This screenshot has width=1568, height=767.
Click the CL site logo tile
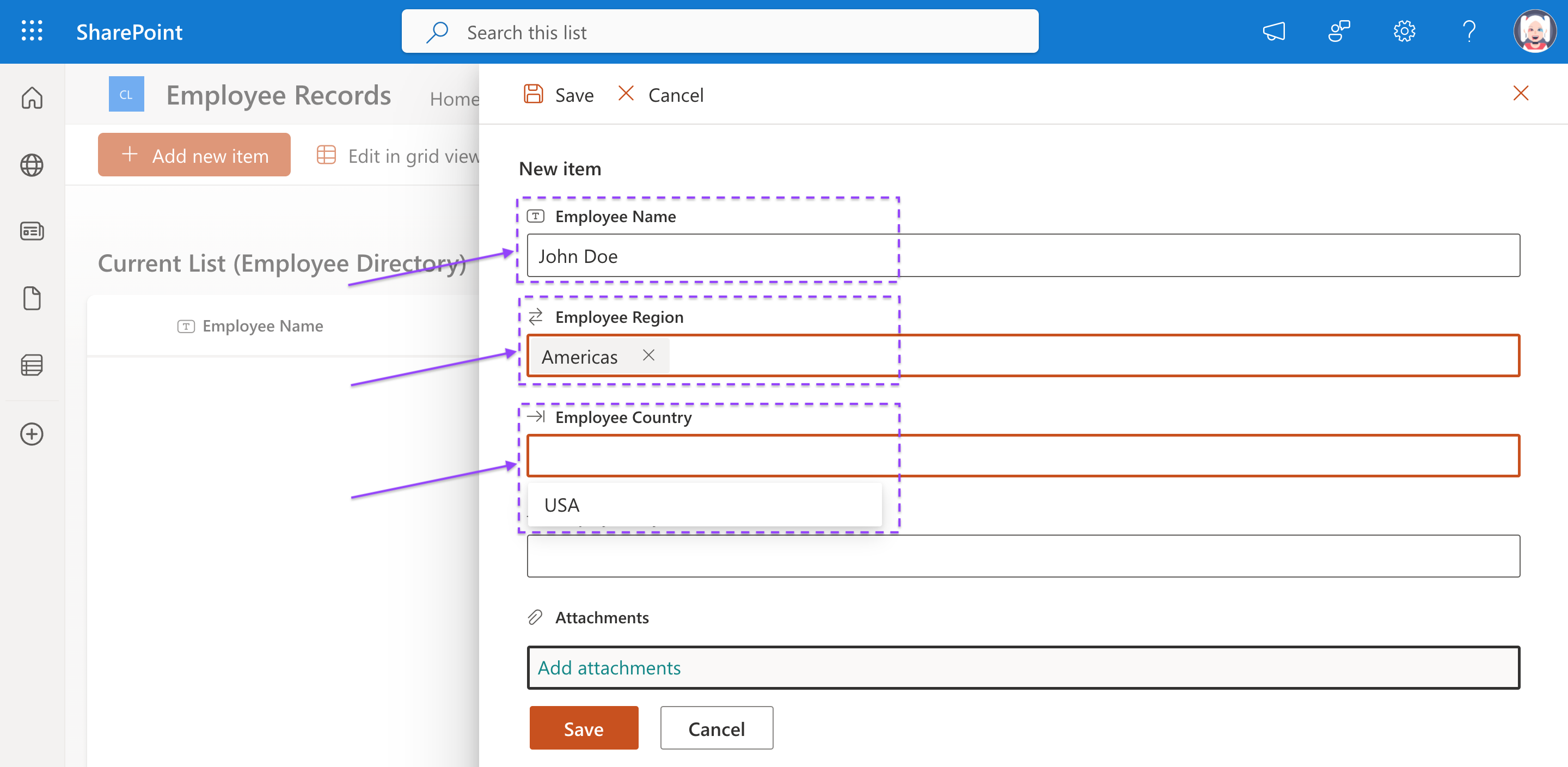(127, 94)
